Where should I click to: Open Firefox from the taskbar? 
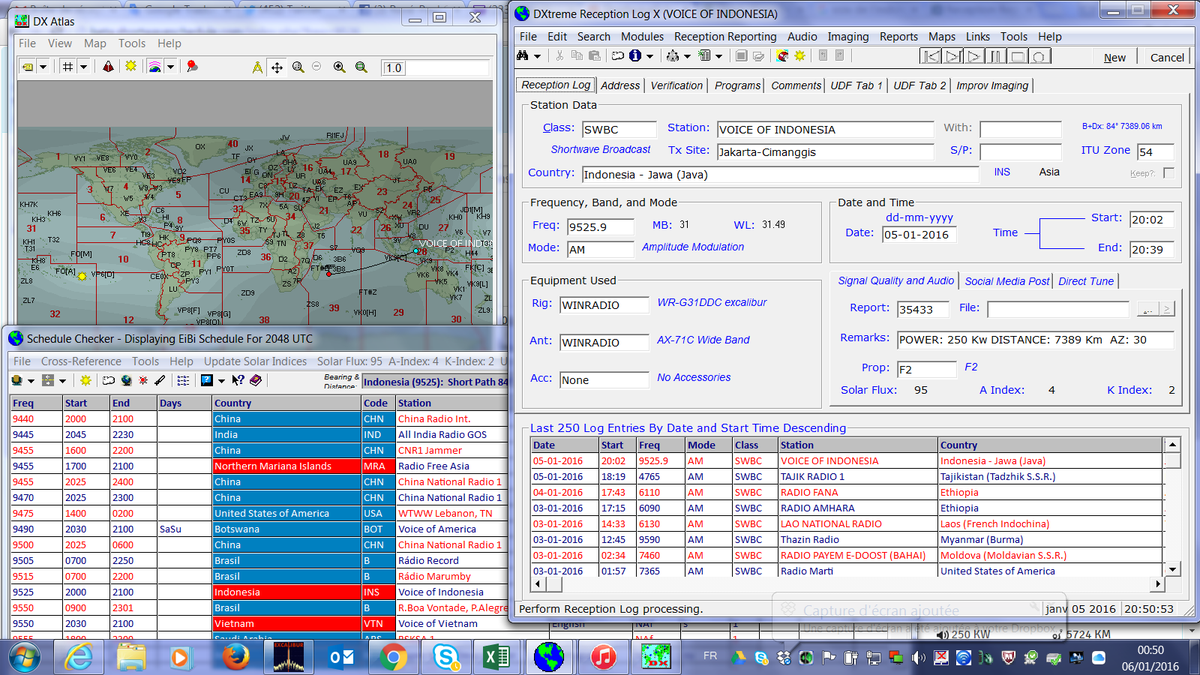click(236, 657)
